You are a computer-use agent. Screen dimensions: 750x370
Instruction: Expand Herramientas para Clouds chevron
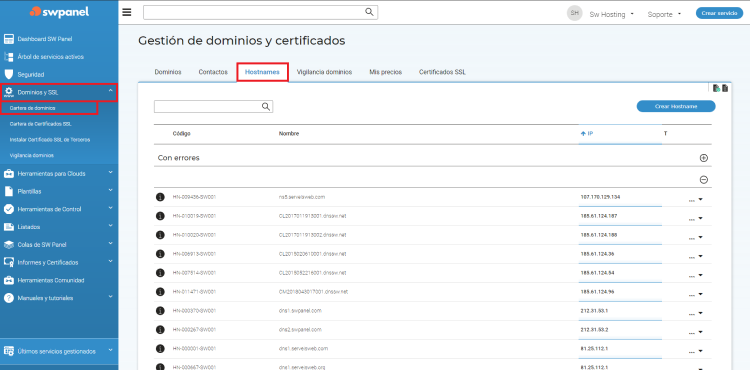coord(110,172)
